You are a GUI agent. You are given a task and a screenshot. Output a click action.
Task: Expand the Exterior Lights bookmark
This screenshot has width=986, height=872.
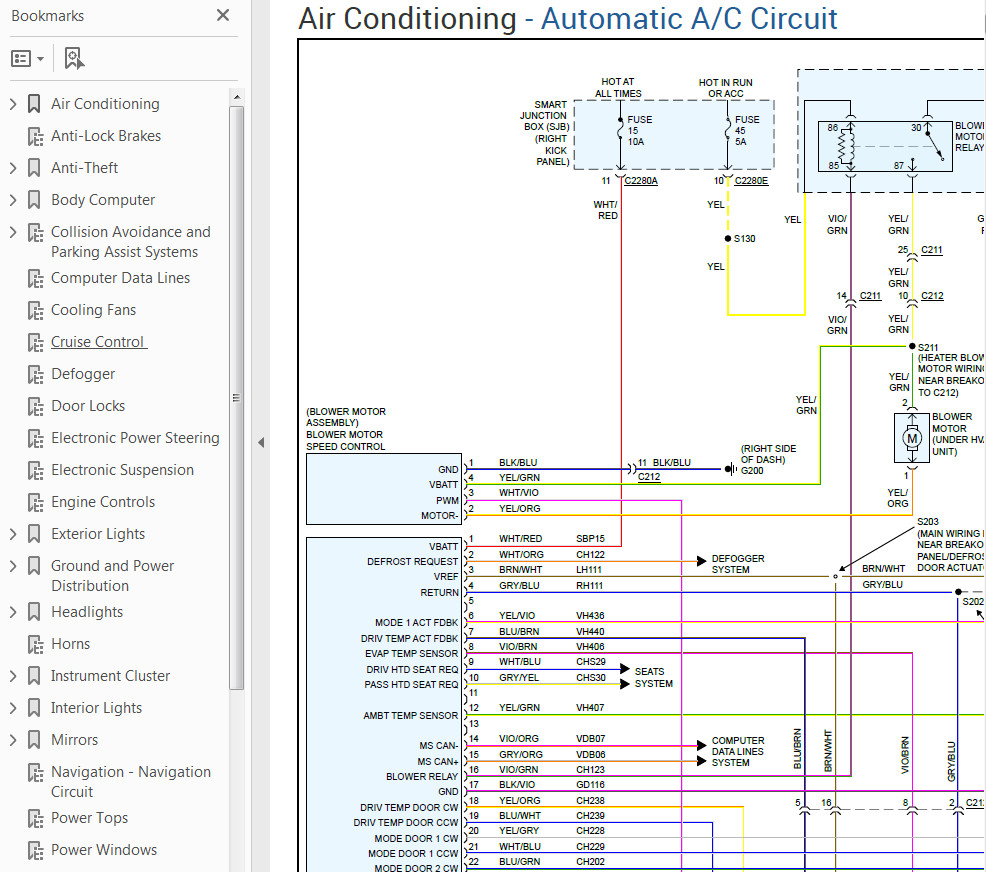(x=13, y=534)
